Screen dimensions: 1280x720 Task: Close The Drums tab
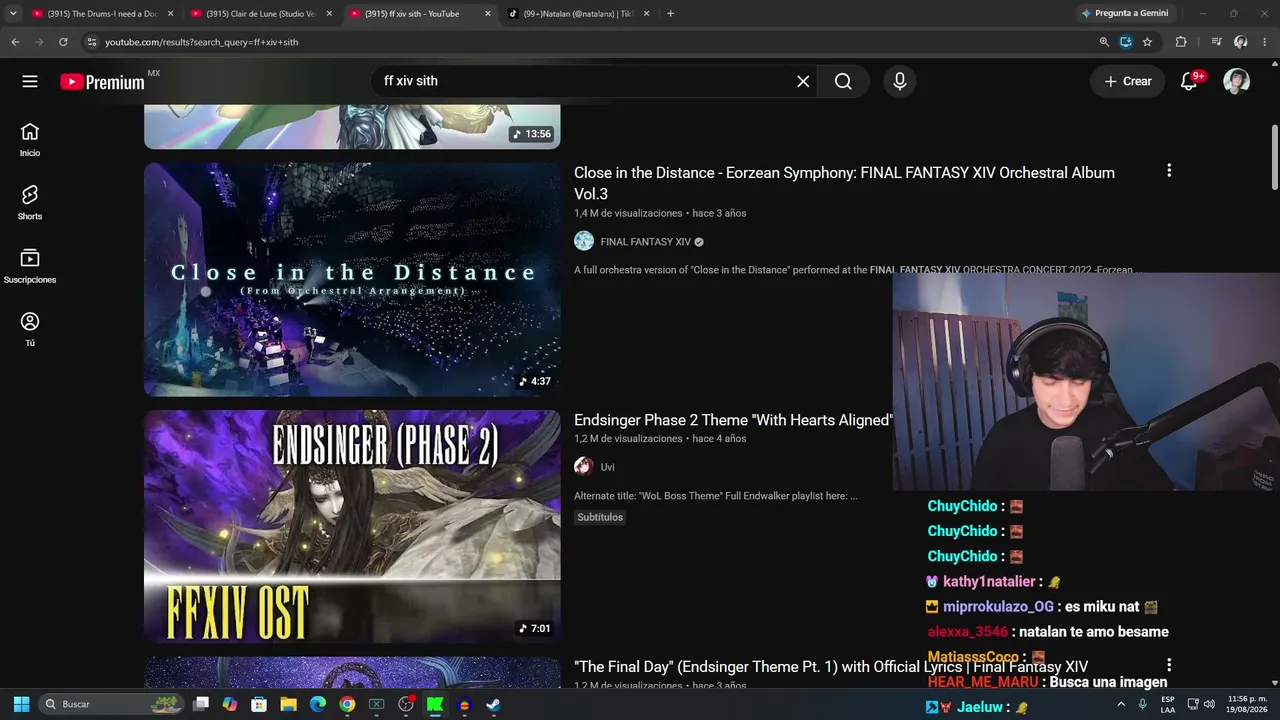170,14
